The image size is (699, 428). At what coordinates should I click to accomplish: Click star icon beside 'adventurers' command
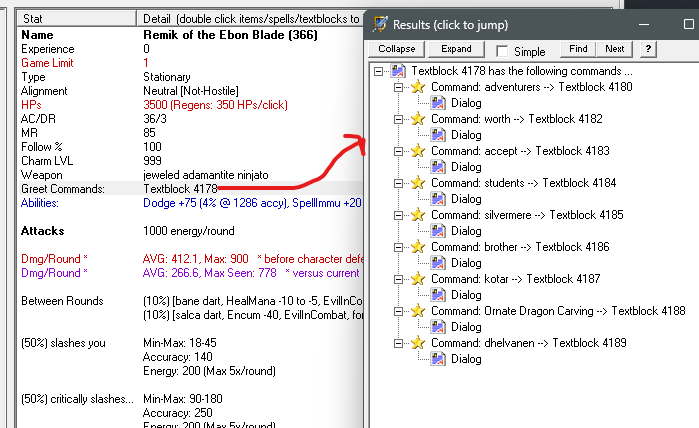pyautogui.click(x=418, y=87)
